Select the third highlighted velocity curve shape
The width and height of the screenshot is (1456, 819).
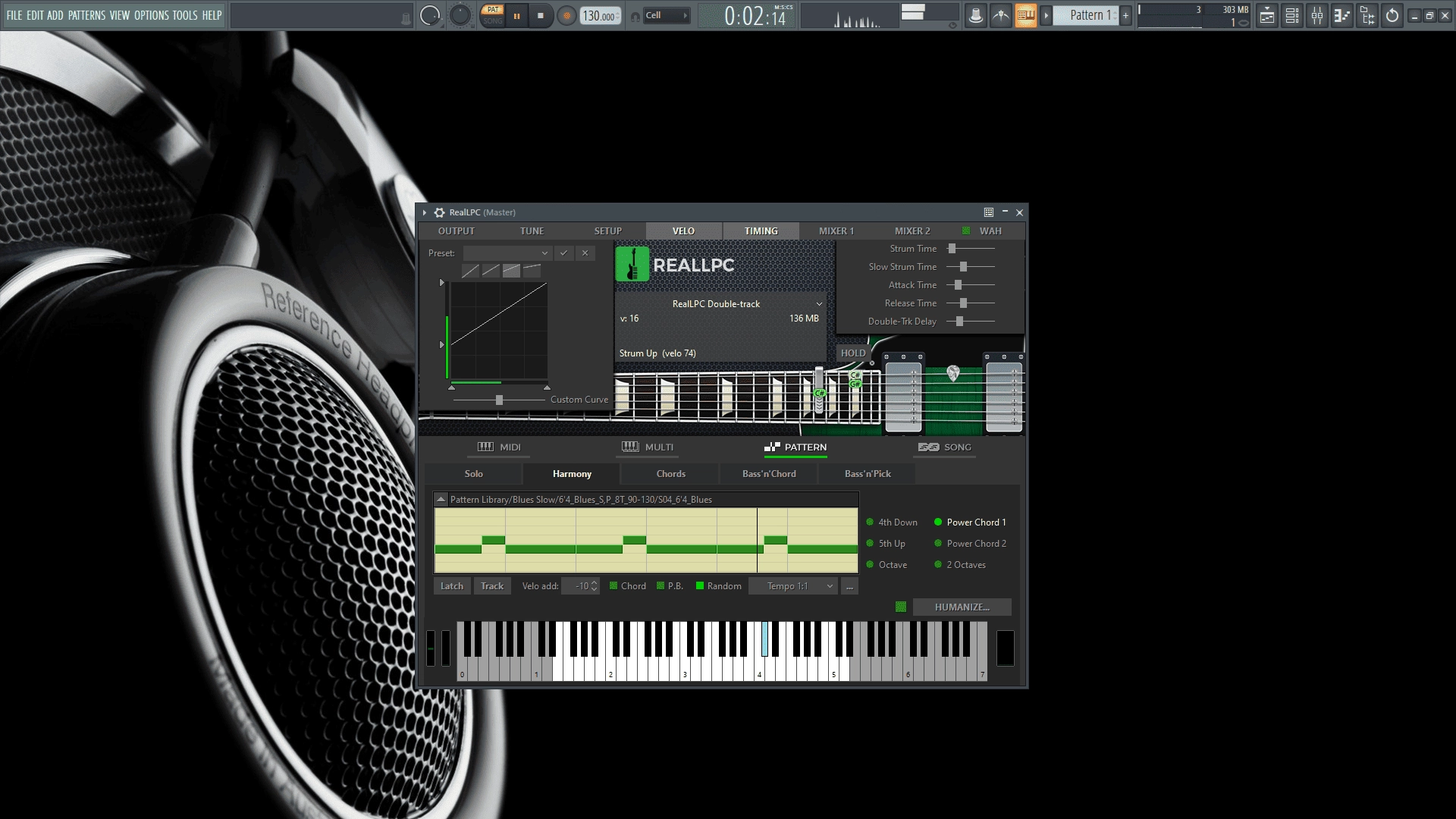coord(511,271)
